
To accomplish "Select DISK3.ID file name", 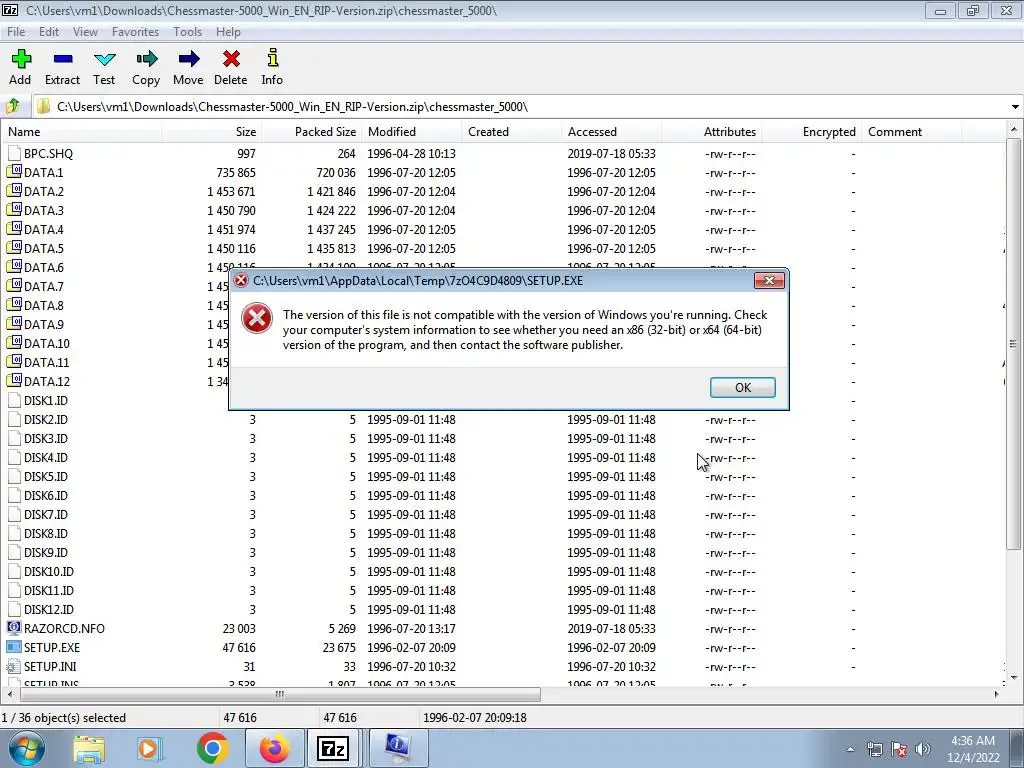I will [46, 438].
